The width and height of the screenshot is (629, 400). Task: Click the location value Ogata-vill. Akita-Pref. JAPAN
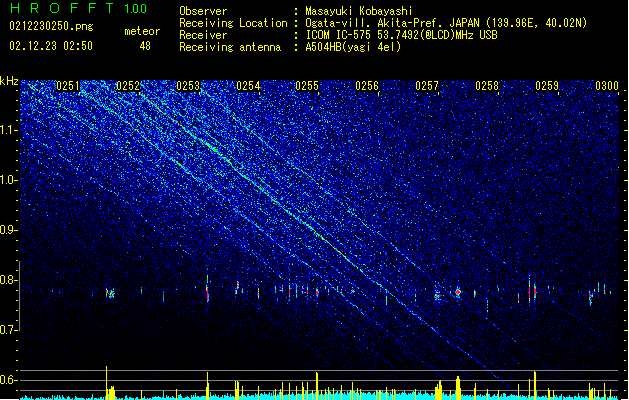point(392,23)
